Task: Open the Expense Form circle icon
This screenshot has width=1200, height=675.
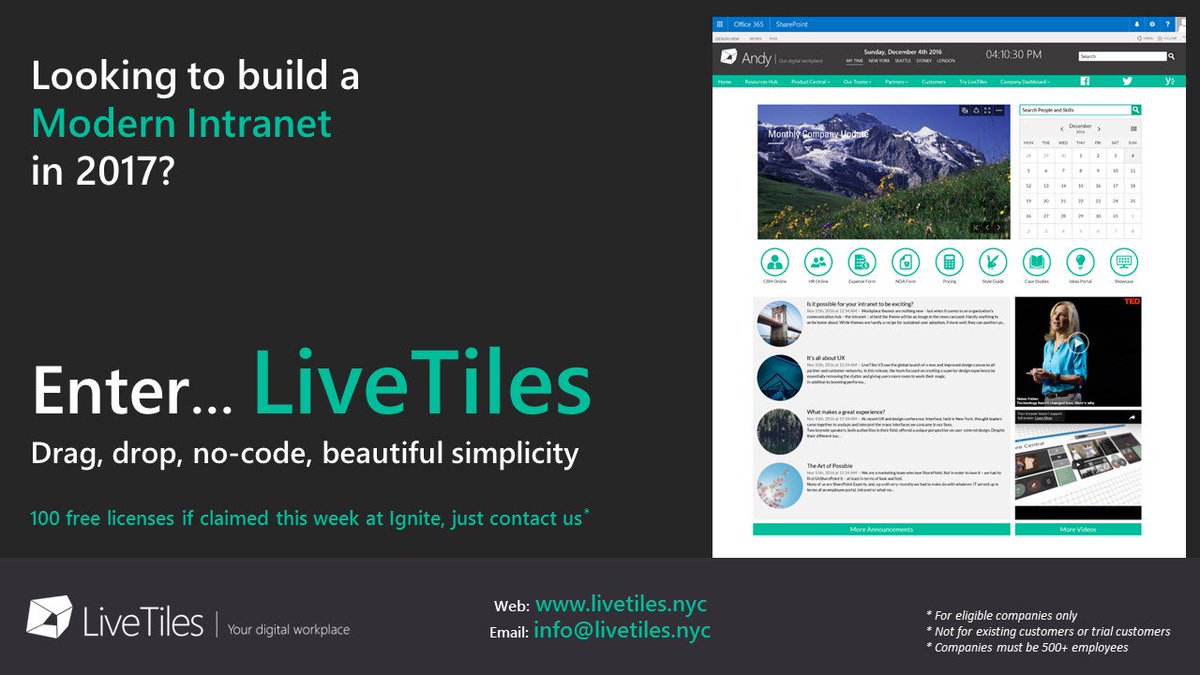Action: pyautogui.click(x=862, y=262)
